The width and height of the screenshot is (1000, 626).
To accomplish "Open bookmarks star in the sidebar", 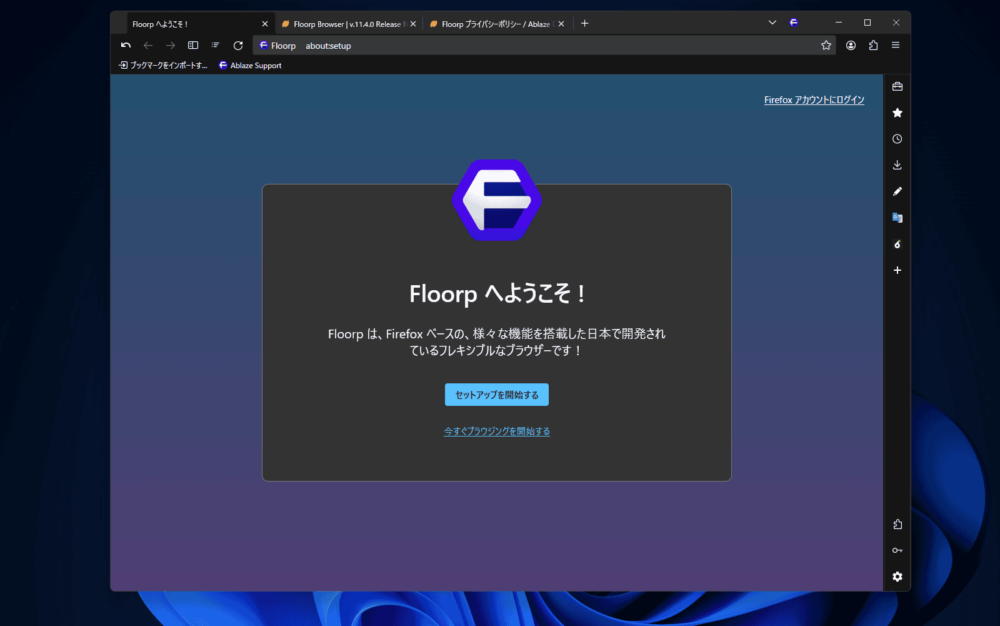I will (x=897, y=113).
